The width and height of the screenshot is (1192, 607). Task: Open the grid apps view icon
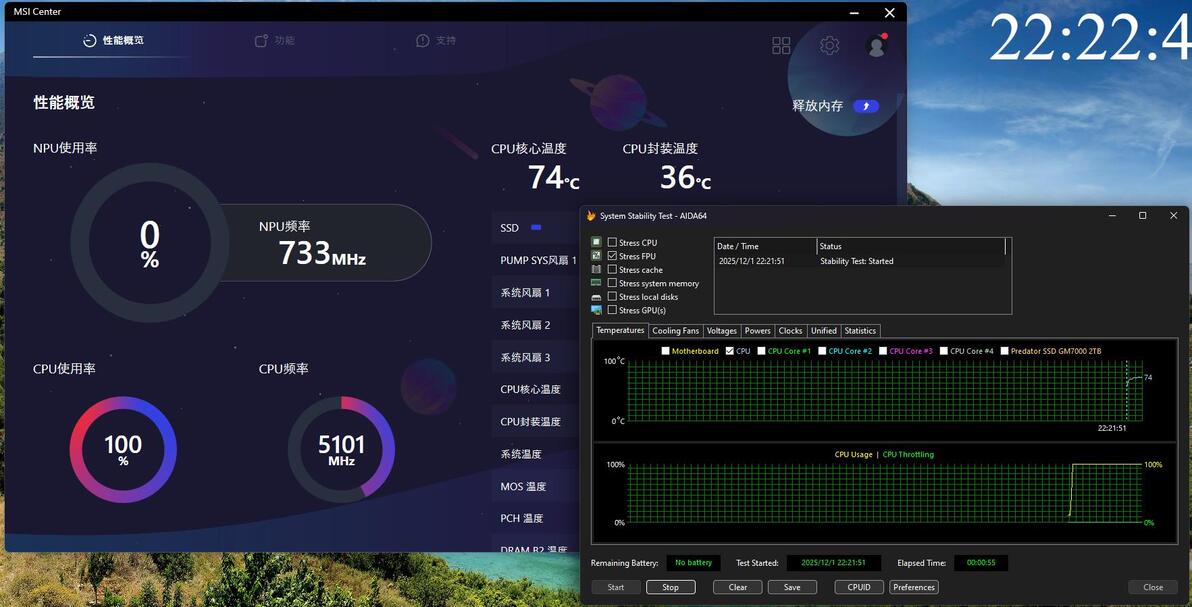coord(781,46)
